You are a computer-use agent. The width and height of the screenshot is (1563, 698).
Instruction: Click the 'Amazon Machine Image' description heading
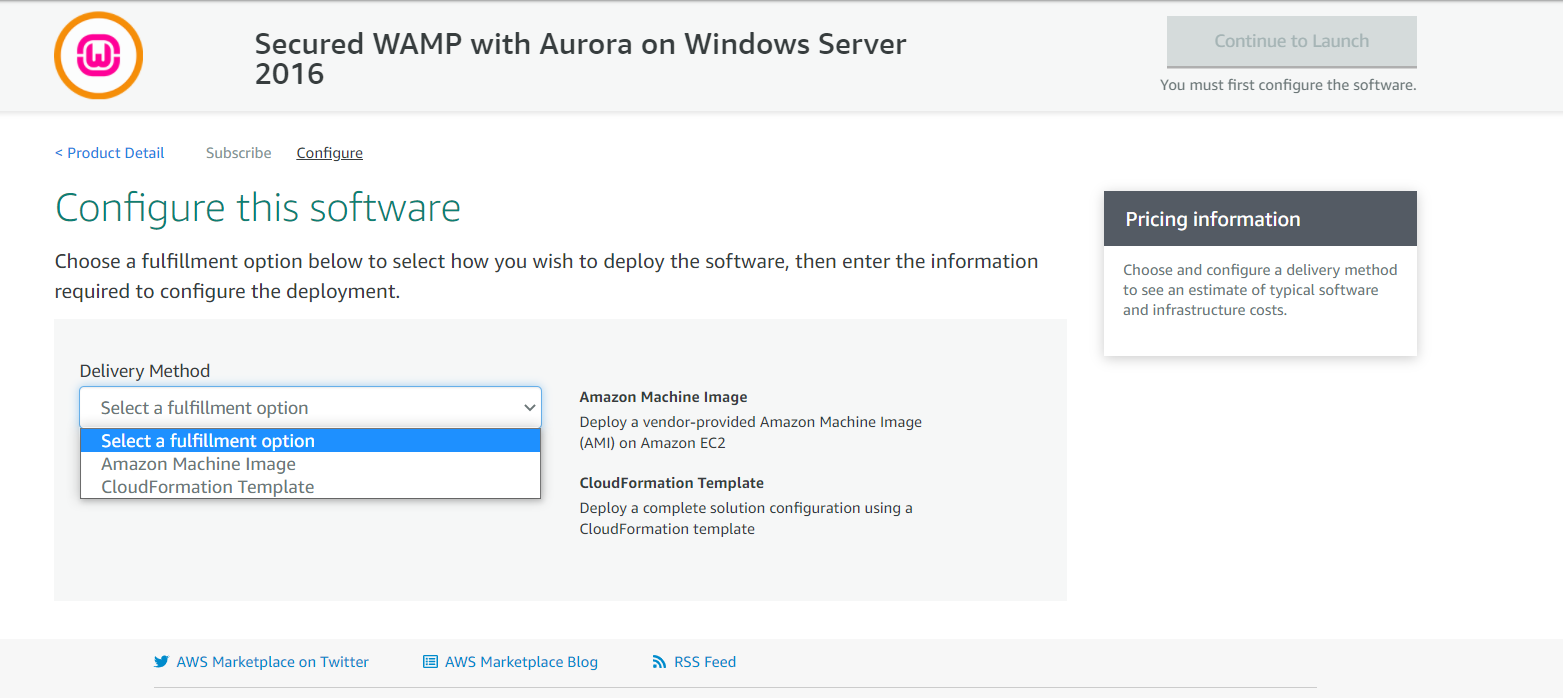click(664, 397)
